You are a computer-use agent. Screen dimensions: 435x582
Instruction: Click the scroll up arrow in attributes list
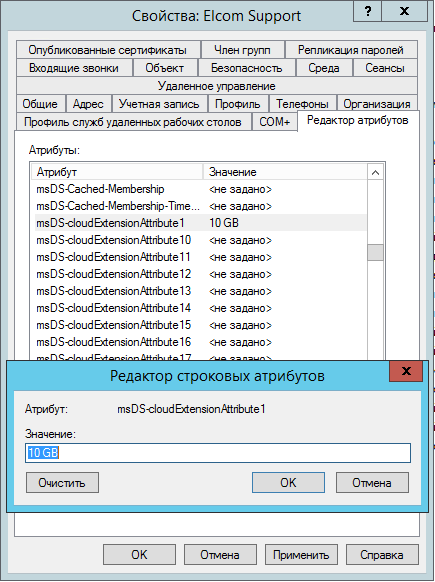pyautogui.click(x=376, y=172)
